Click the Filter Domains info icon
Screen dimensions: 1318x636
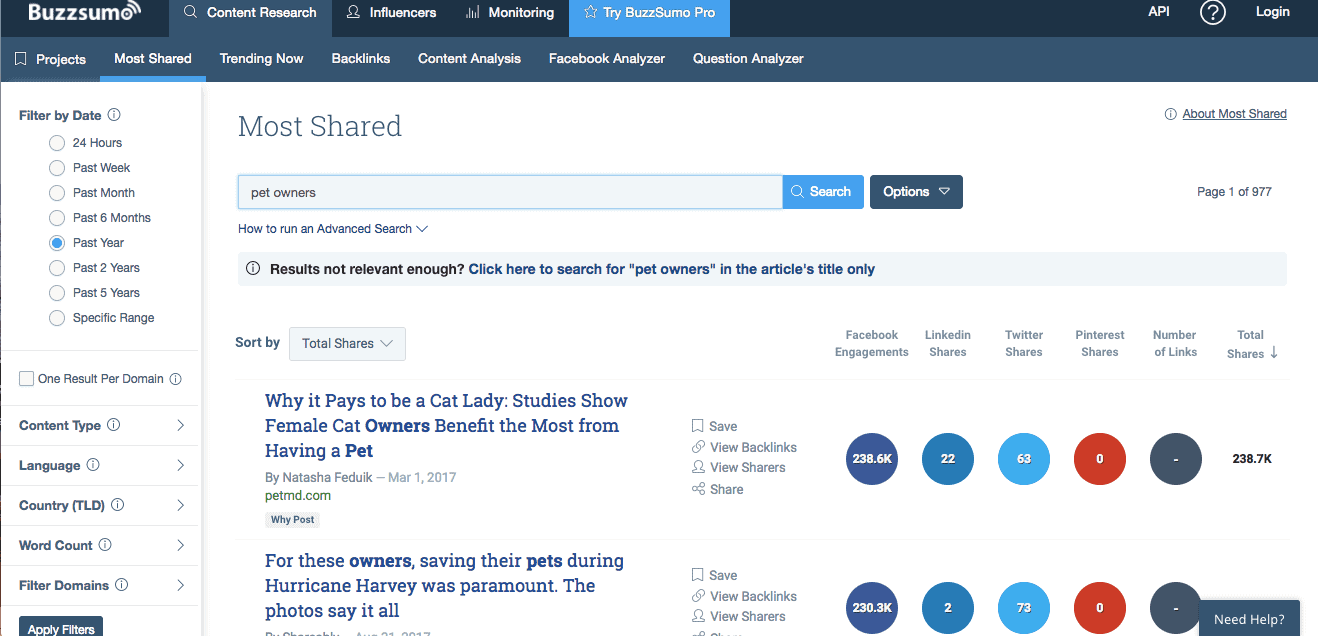[121, 585]
